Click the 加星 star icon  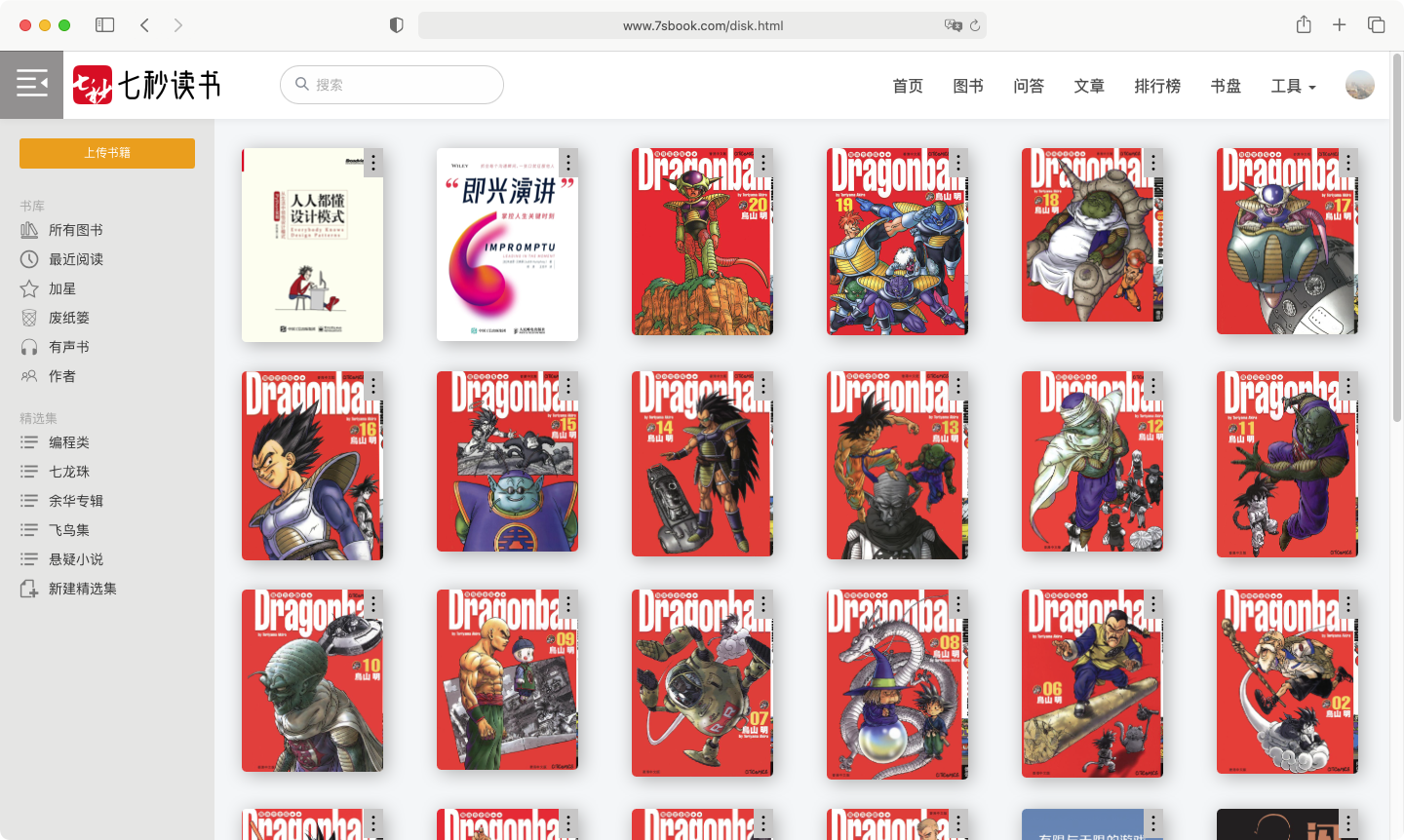pyautogui.click(x=29, y=288)
